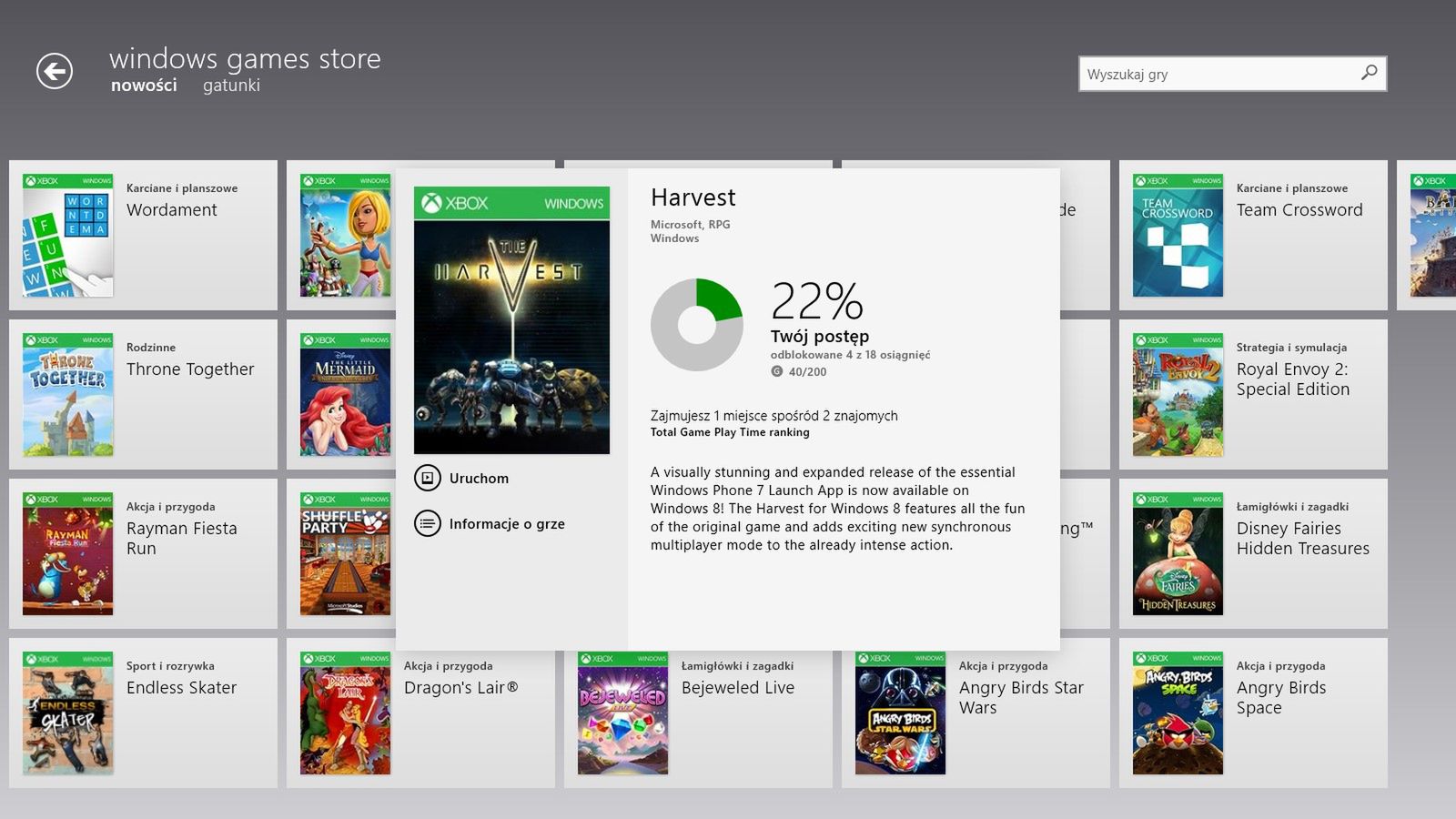Click the Gamerscore G icon next to 40/200
Viewport: 1456px width, 819px height.
point(776,371)
